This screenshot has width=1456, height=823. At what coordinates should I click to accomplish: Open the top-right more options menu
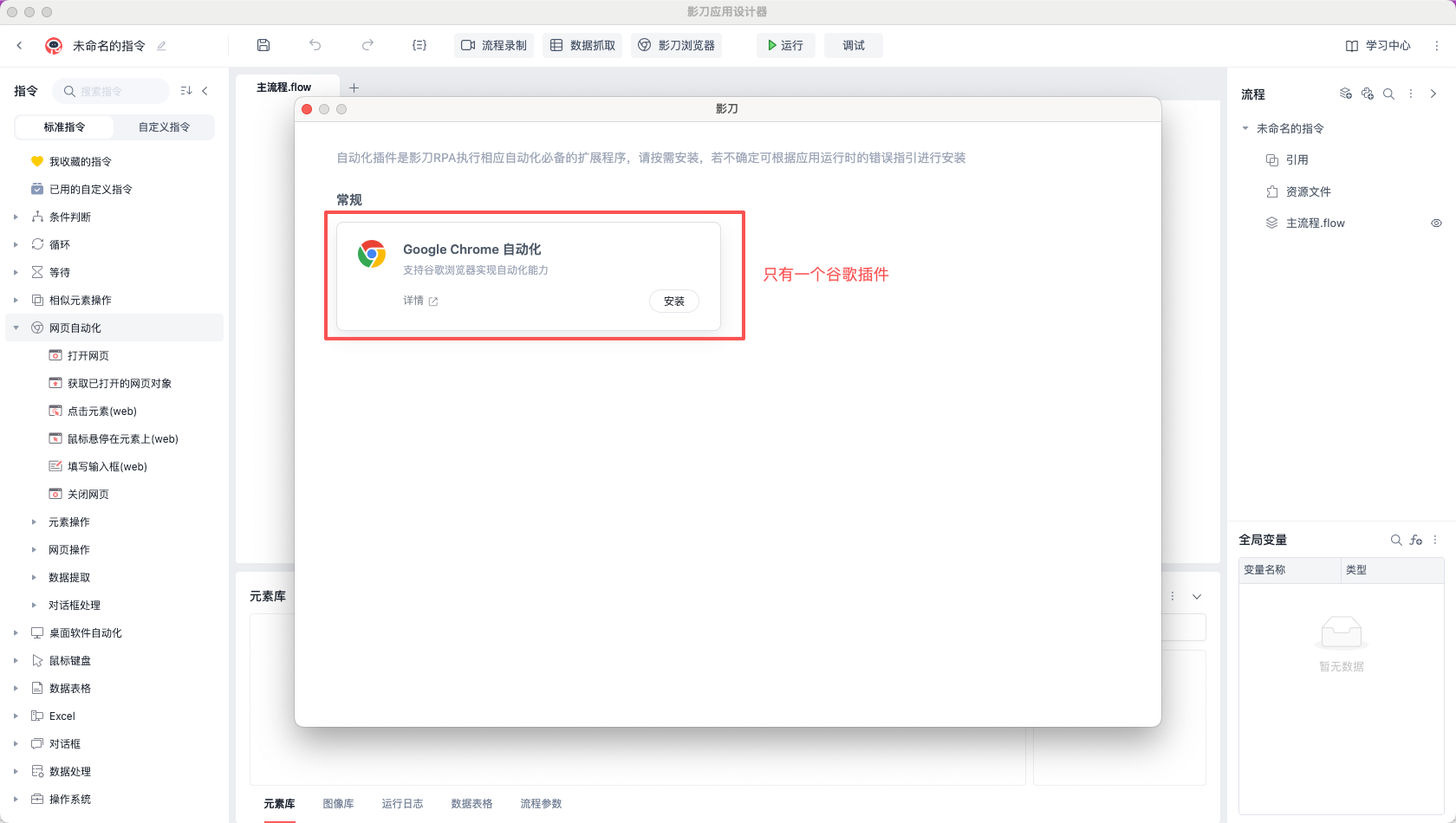tap(1437, 46)
